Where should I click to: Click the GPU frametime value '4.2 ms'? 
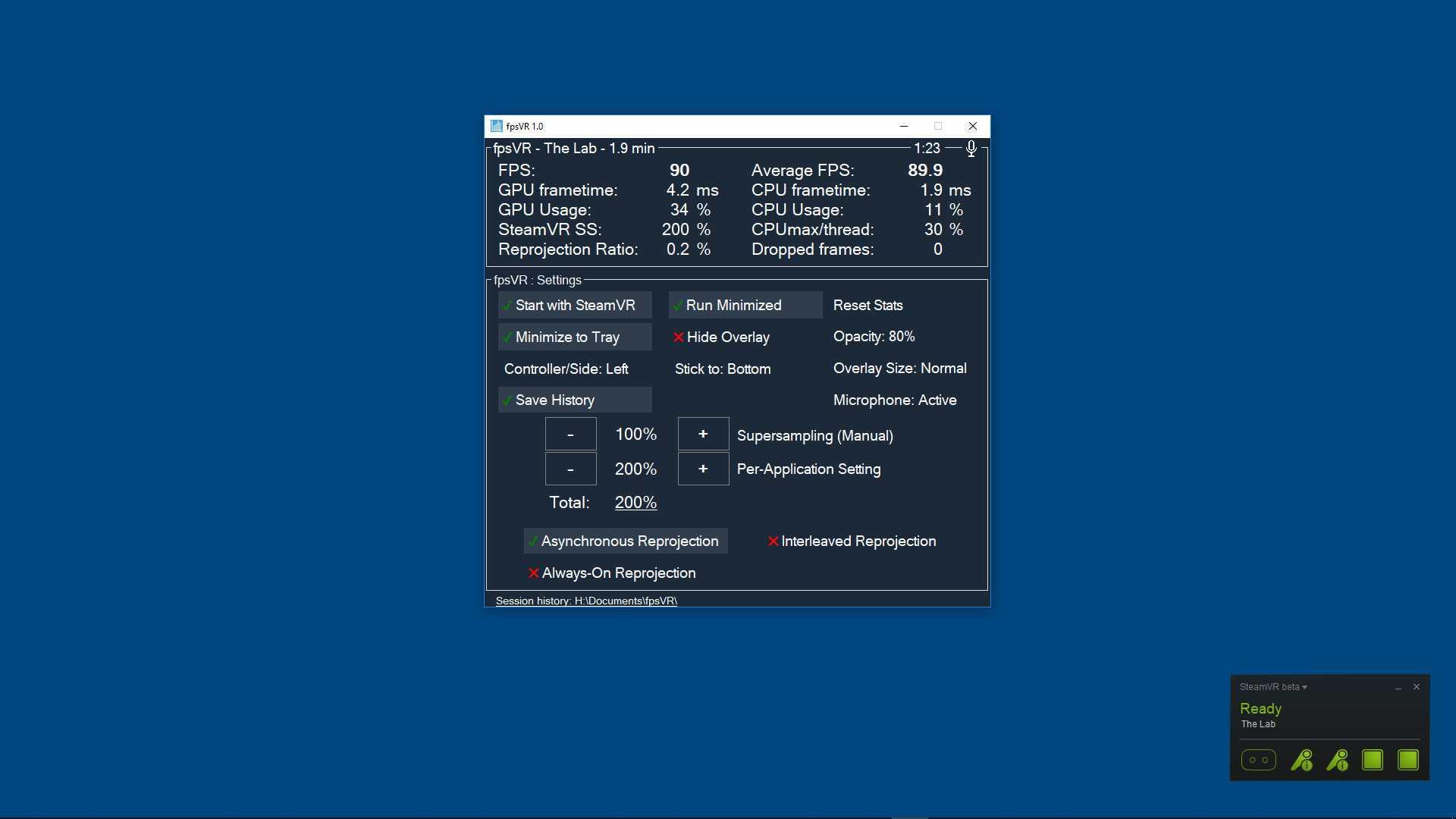(692, 190)
